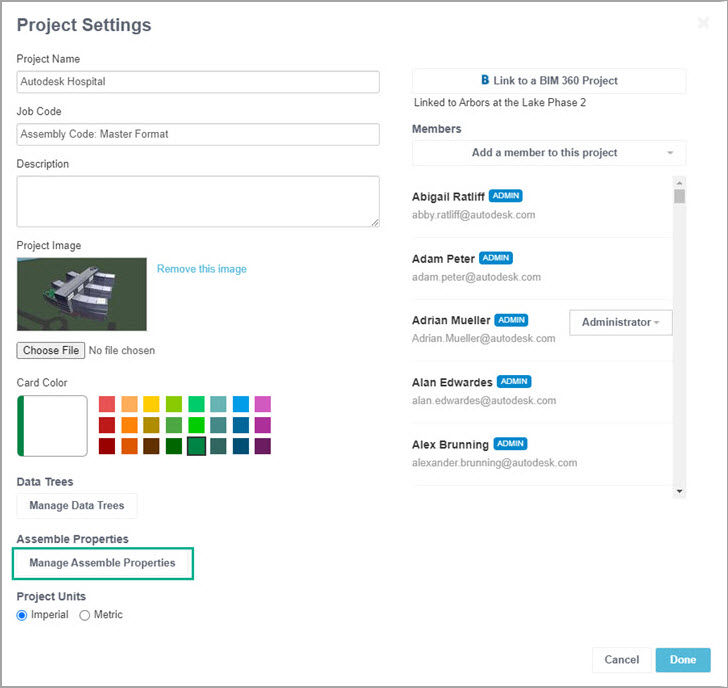Click Done to save settings
This screenshot has width=728, height=688.
[683, 660]
